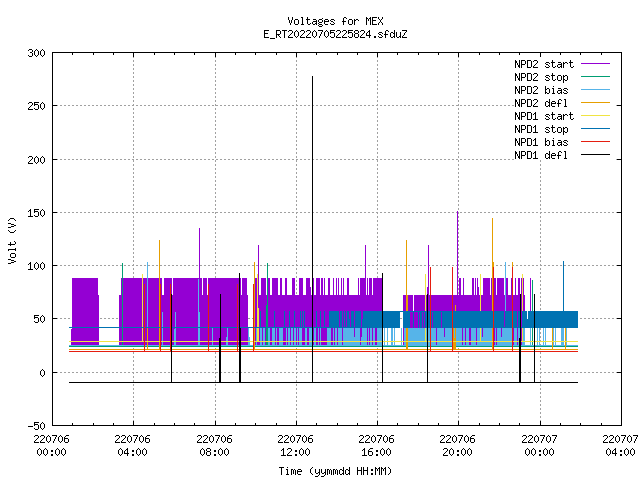Click the 'NPD1 bias' legend label

coord(541,142)
